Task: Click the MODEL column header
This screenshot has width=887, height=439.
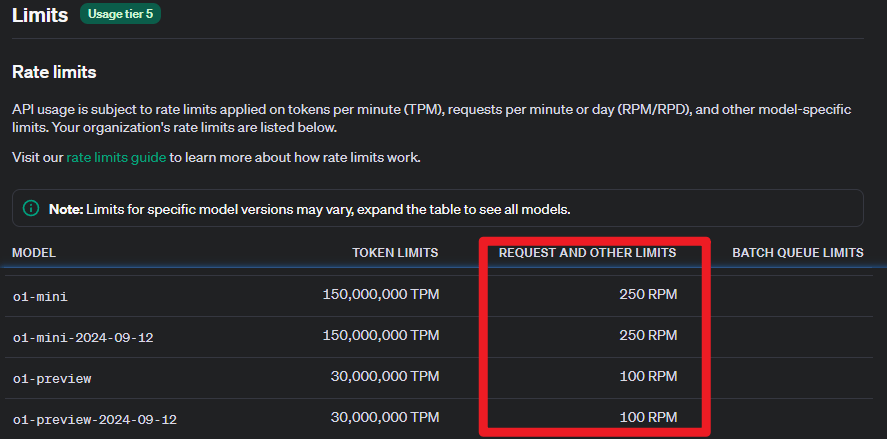Action: tap(34, 253)
